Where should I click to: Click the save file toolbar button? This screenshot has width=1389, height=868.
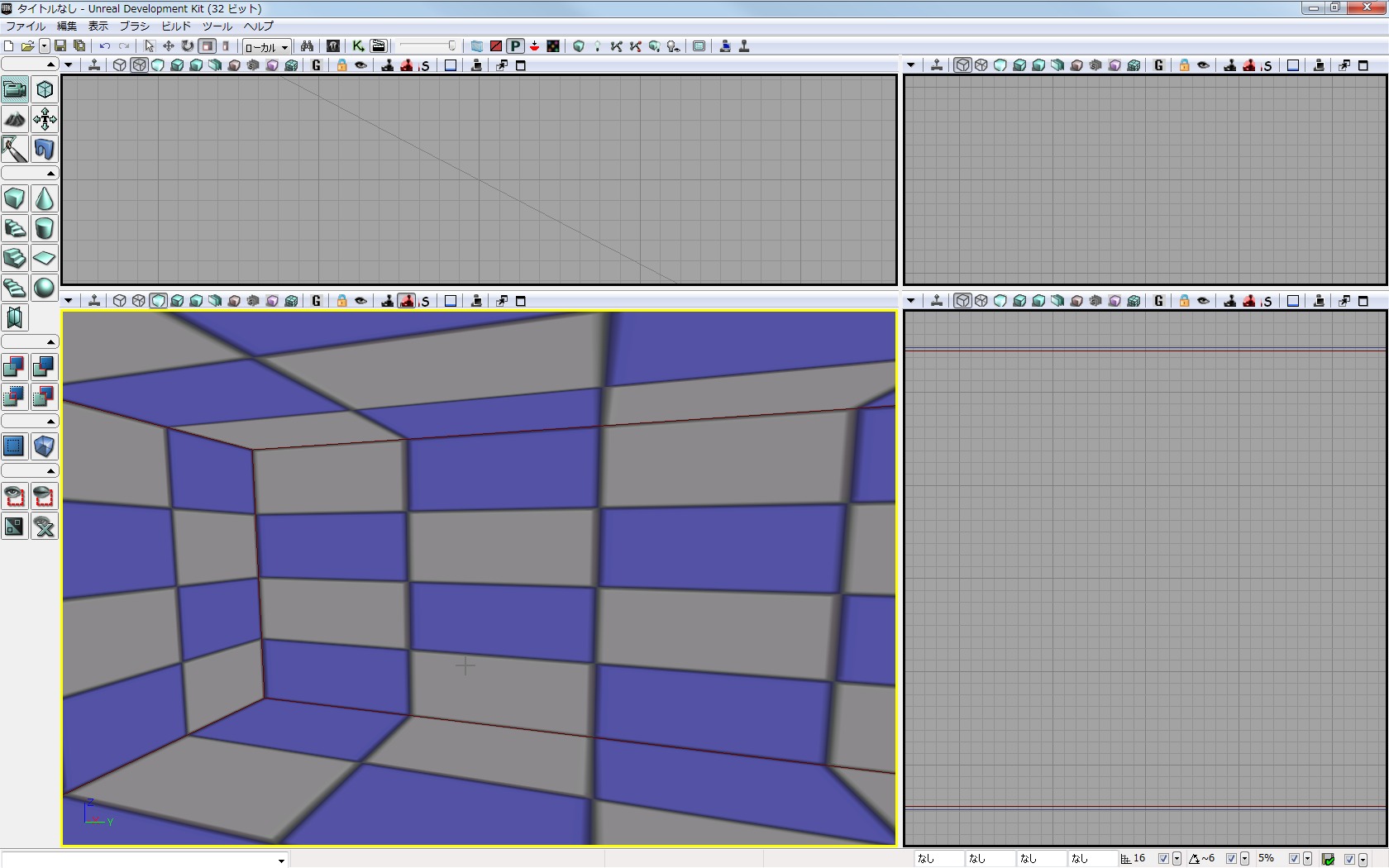(x=60, y=46)
